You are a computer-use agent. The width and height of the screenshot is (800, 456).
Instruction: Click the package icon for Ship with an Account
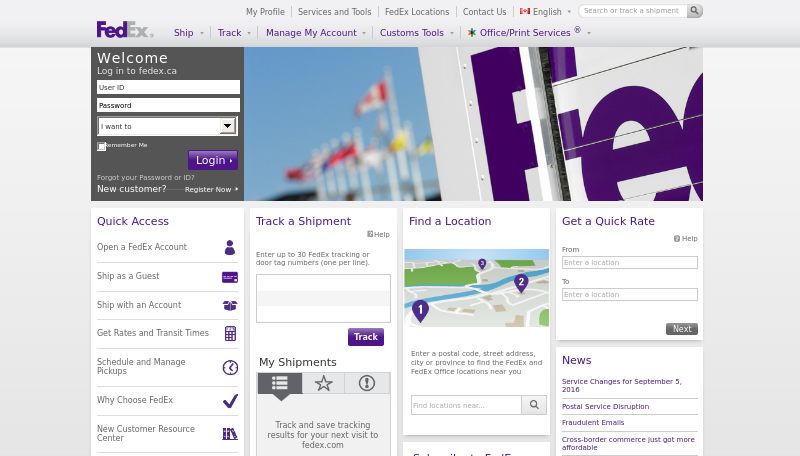(230, 306)
